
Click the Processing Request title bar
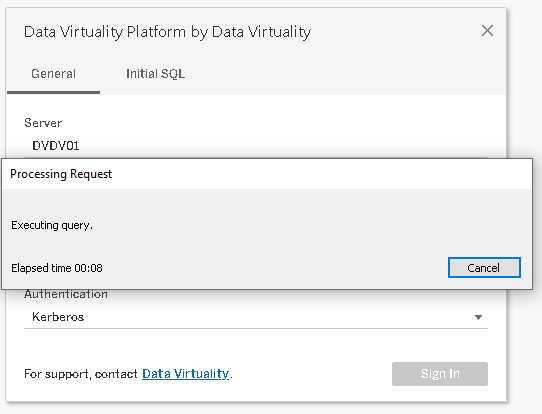pos(267,174)
